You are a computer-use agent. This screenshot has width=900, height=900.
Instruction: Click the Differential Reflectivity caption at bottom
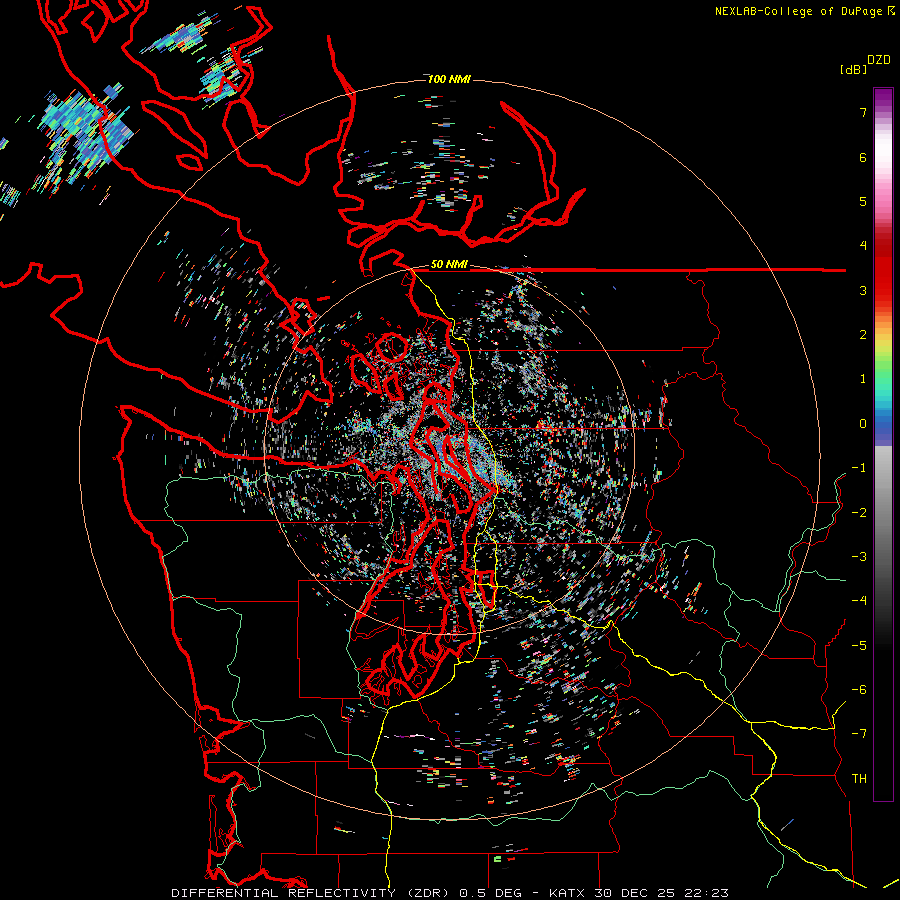[x=450, y=893]
